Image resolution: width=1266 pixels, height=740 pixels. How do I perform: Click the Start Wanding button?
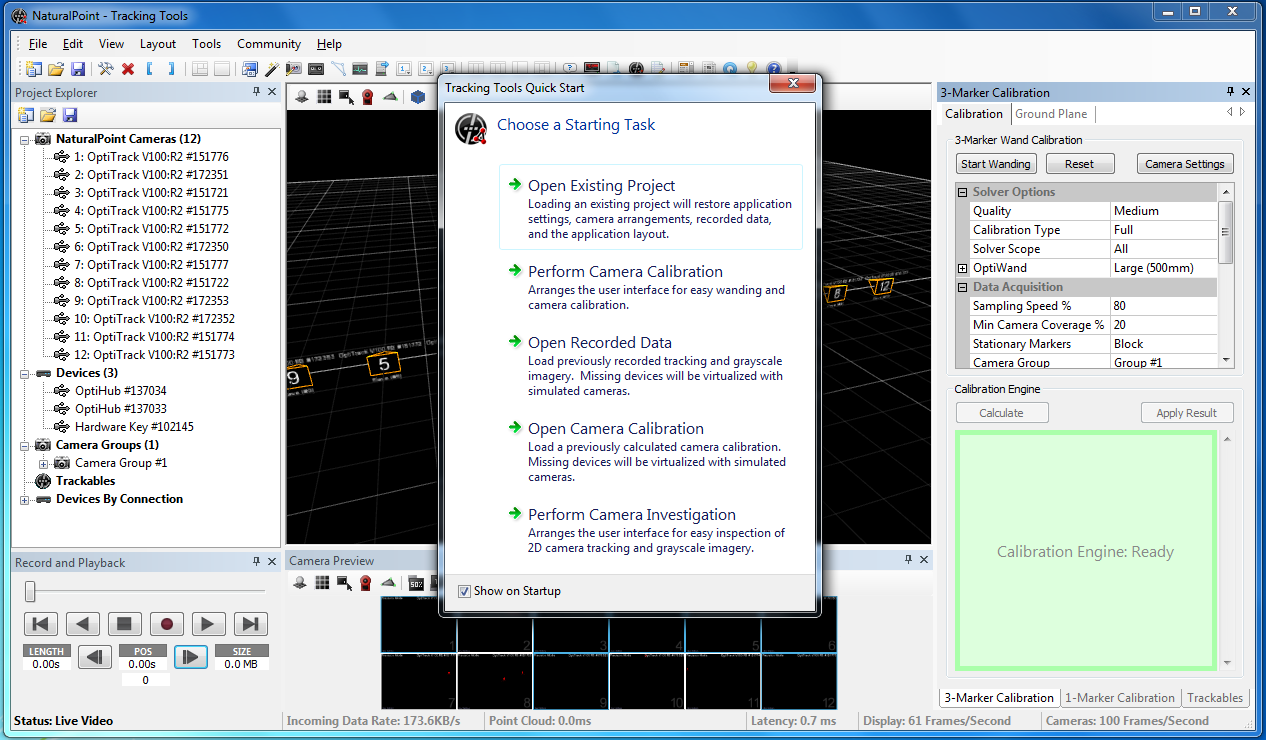[x=995, y=164]
